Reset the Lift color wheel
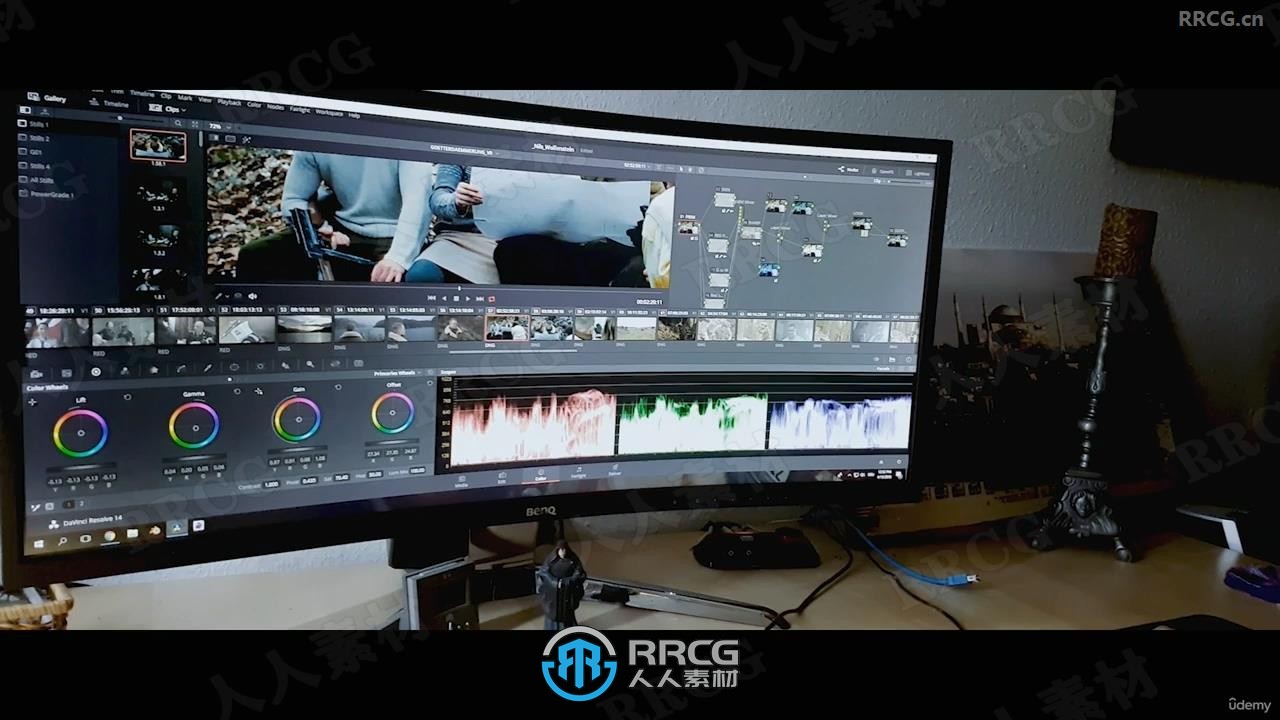This screenshot has width=1280, height=720. [127, 397]
